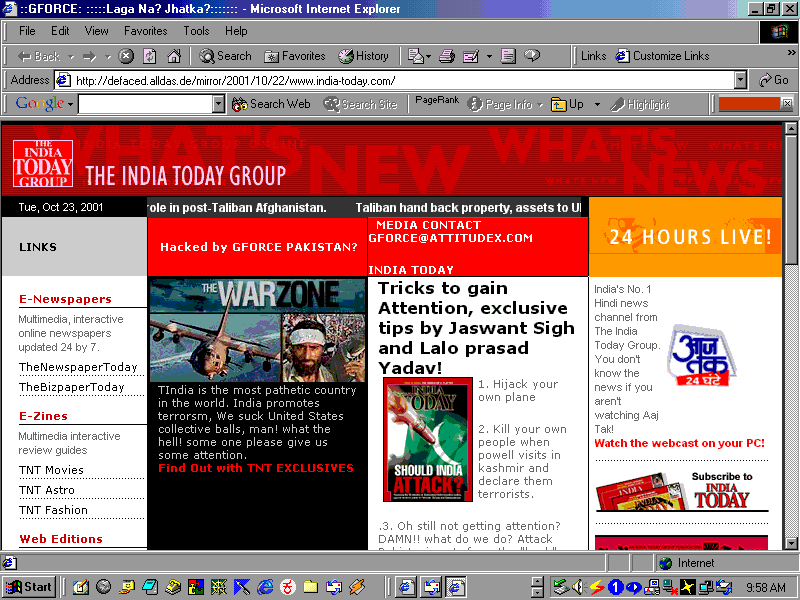Click Subscribe to India Today banner
This screenshot has width=800, height=600.
tap(682, 491)
